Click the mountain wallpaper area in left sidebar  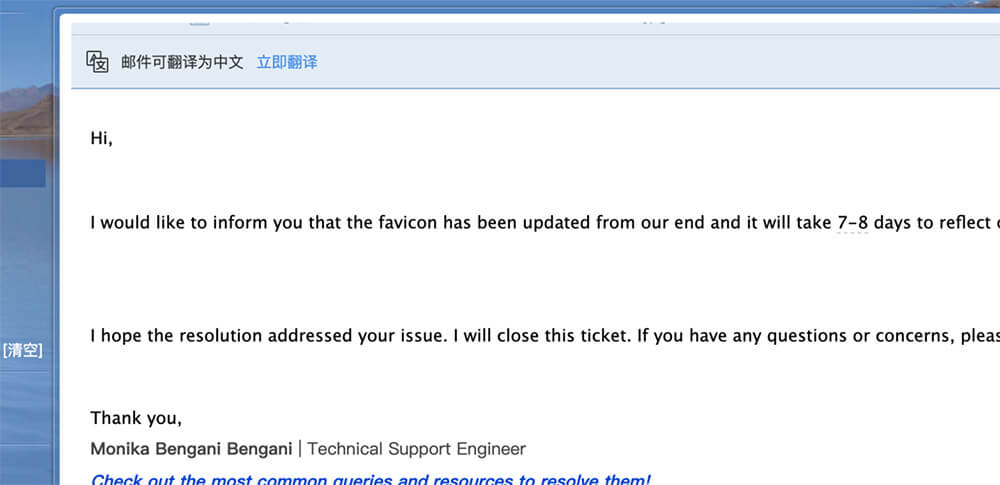coord(27,112)
